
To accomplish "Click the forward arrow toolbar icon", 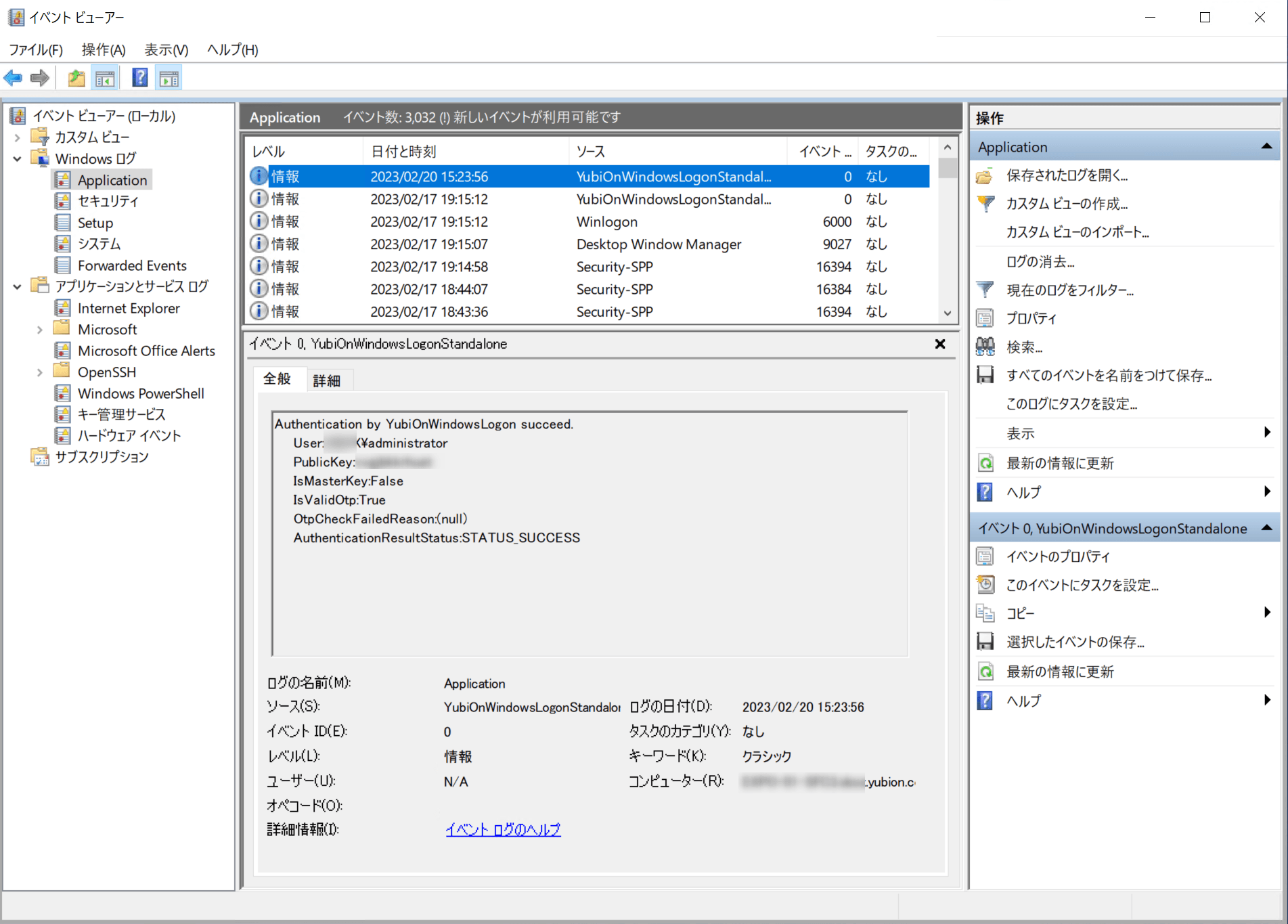I will click(x=40, y=78).
